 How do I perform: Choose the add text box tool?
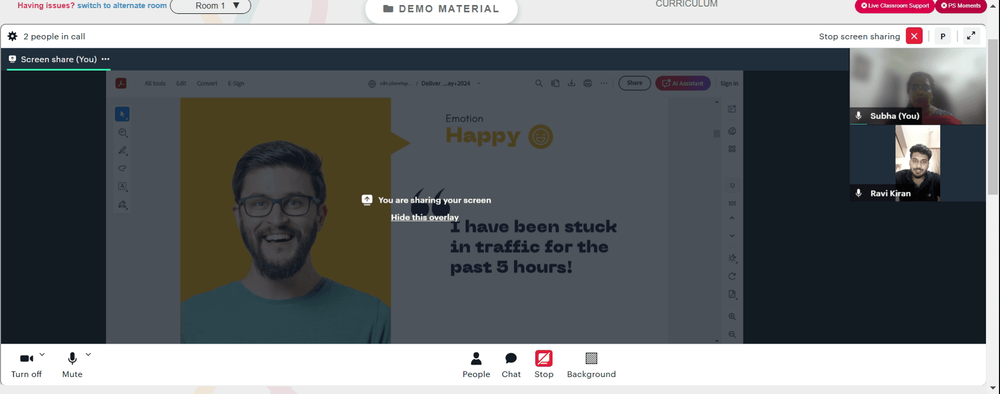coord(122,186)
